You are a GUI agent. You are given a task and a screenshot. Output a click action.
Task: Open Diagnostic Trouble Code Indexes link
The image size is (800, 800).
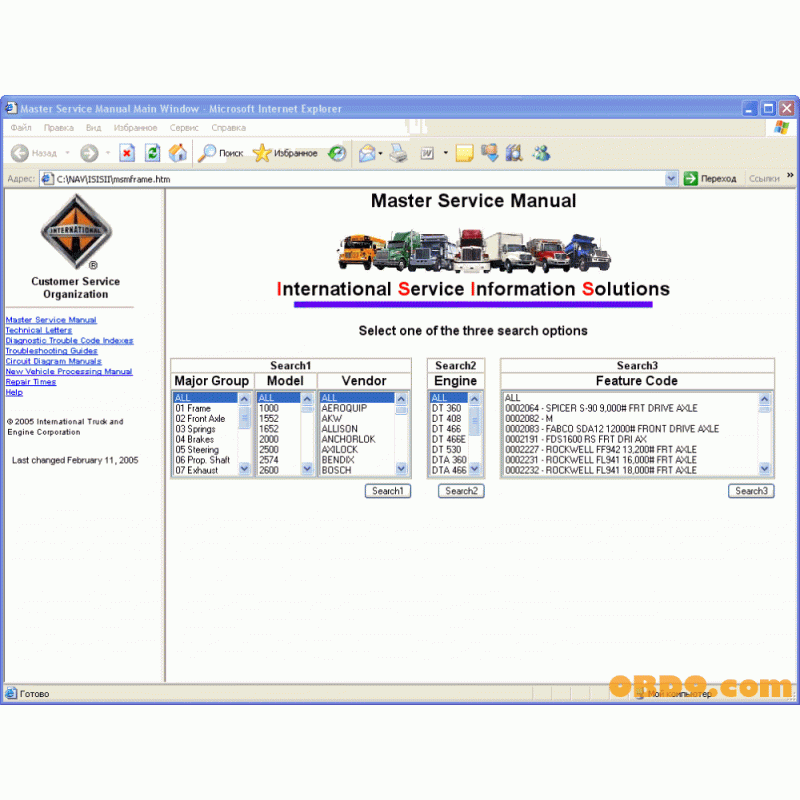pos(69,340)
